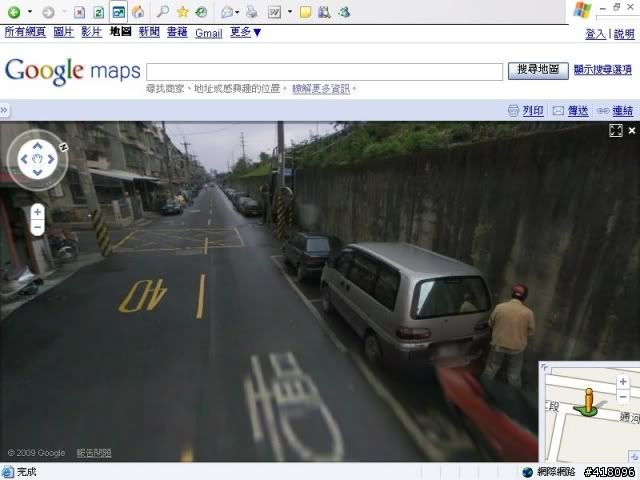Open the 書籍 tab
This screenshot has width=640, height=480.
177,32
